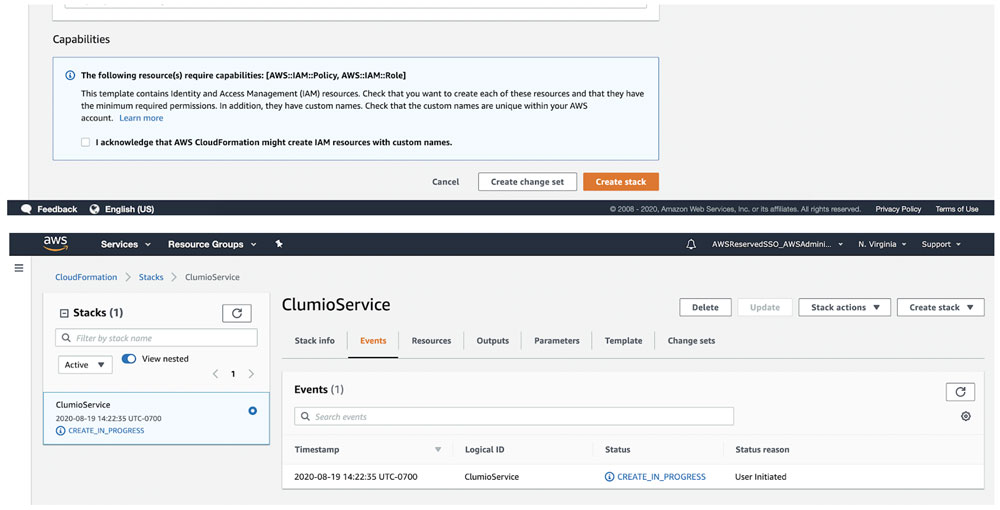Viewport: 1000px width, 510px height.
Task: Open events table settings gear
Action: [966, 416]
